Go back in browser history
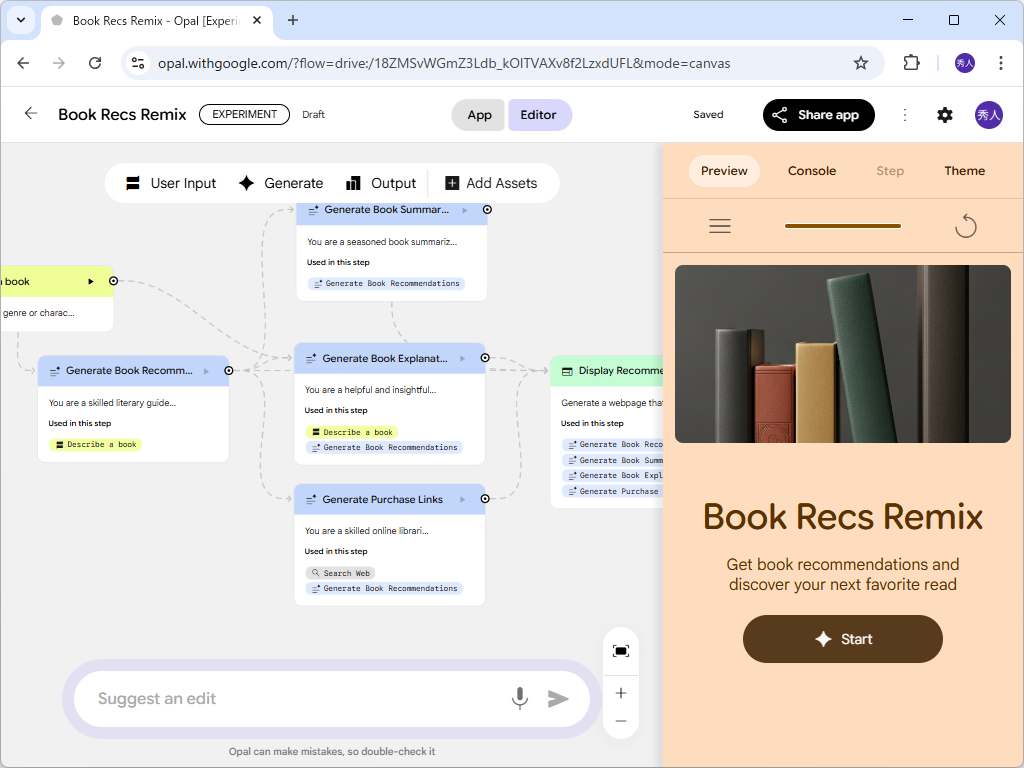This screenshot has width=1024, height=768. point(24,63)
